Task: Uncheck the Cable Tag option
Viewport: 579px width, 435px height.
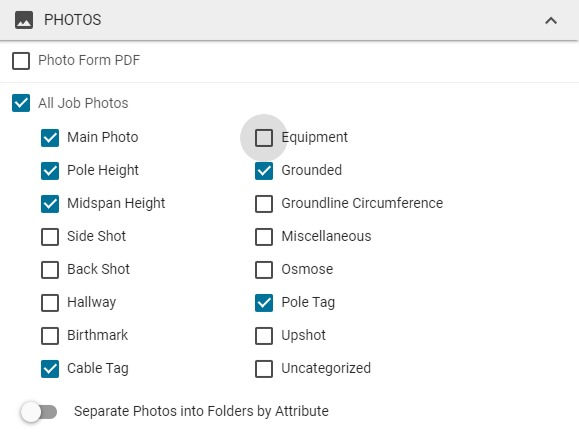Action: point(50,369)
